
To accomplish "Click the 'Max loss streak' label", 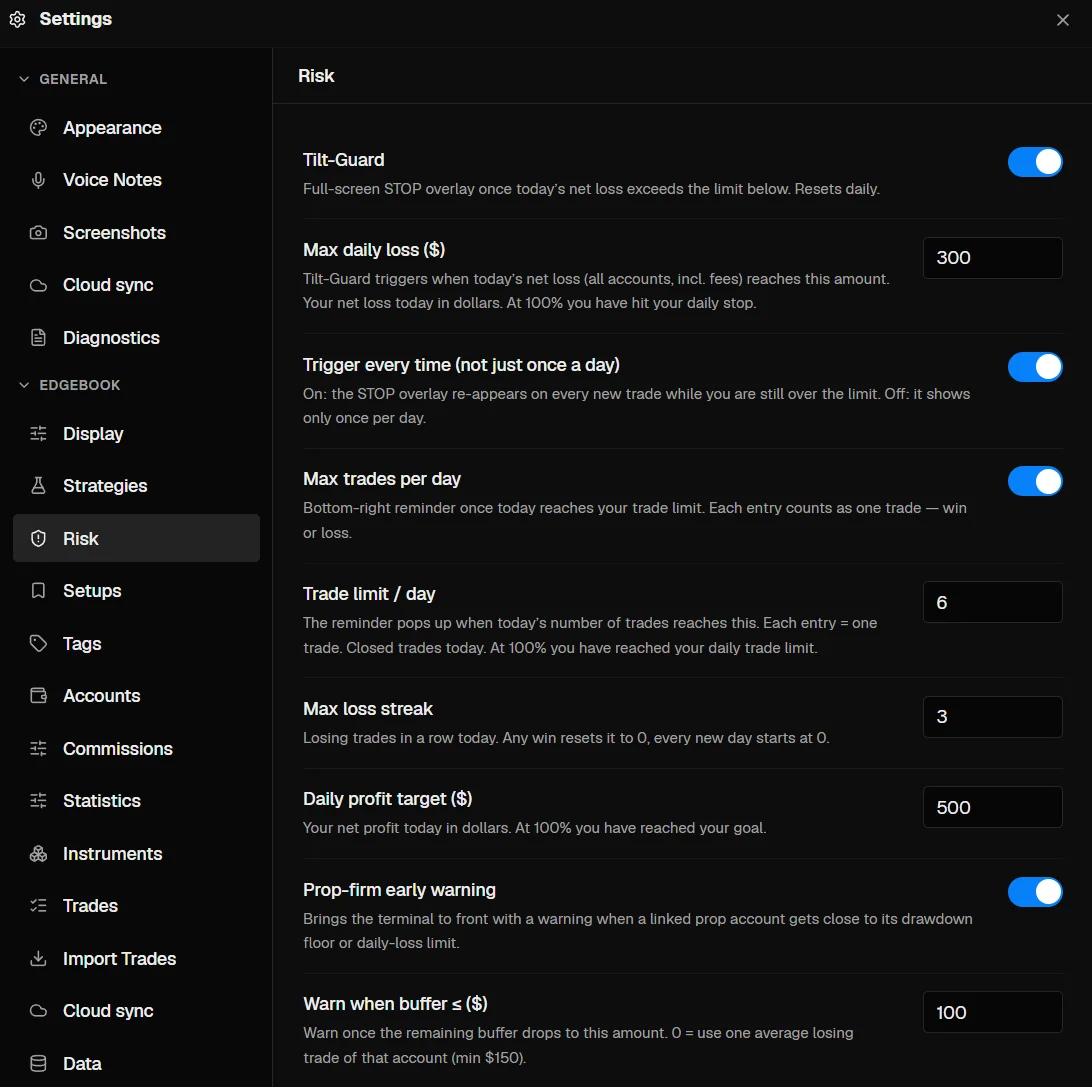I will [x=368, y=709].
